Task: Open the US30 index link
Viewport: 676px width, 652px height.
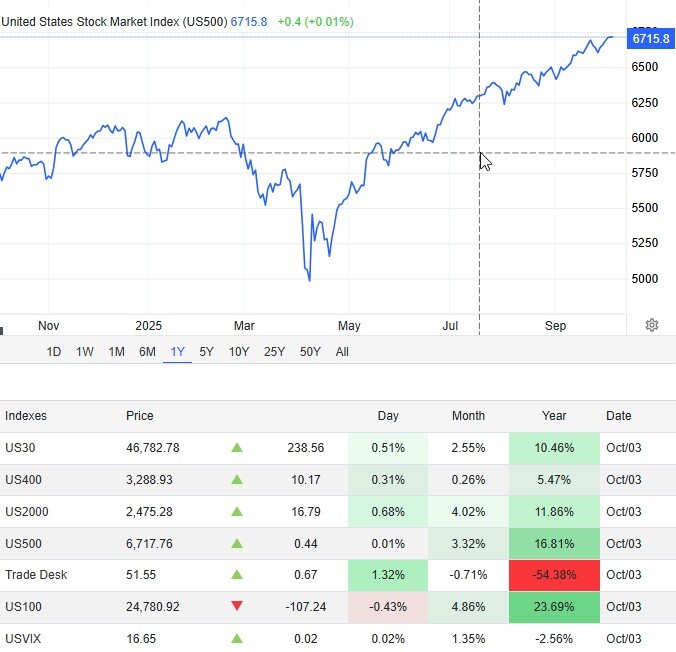Action: (20, 448)
